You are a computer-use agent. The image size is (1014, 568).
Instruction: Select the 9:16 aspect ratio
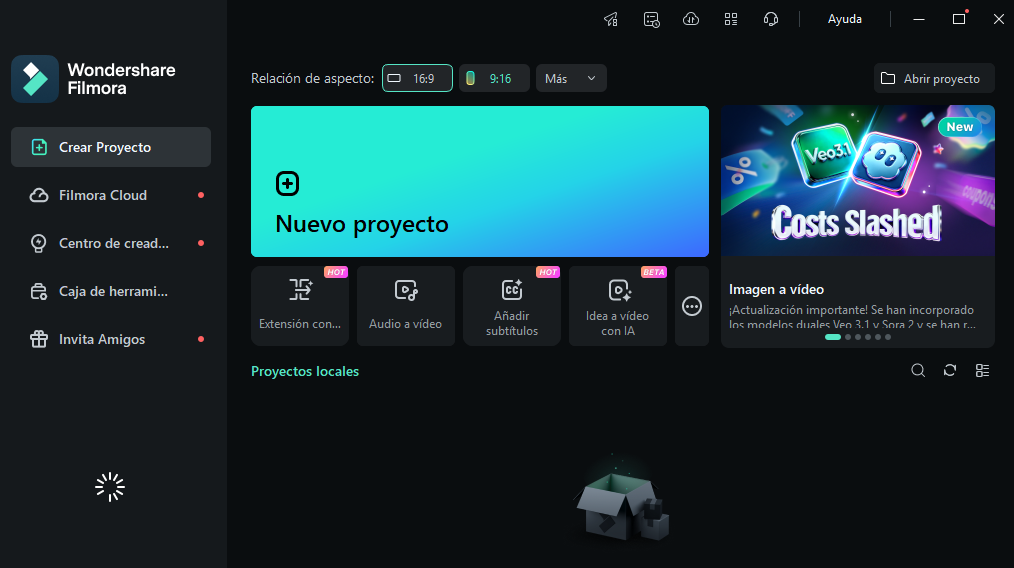494,78
